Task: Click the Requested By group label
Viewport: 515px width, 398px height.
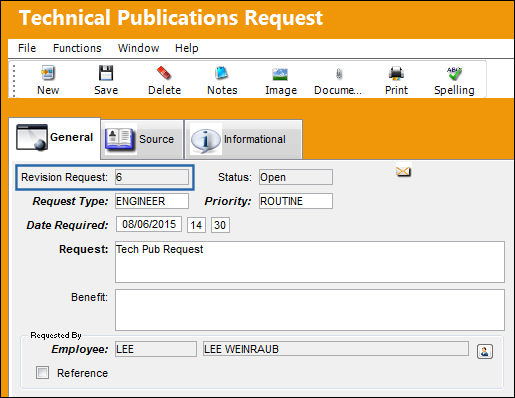Action: coord(56,335)
